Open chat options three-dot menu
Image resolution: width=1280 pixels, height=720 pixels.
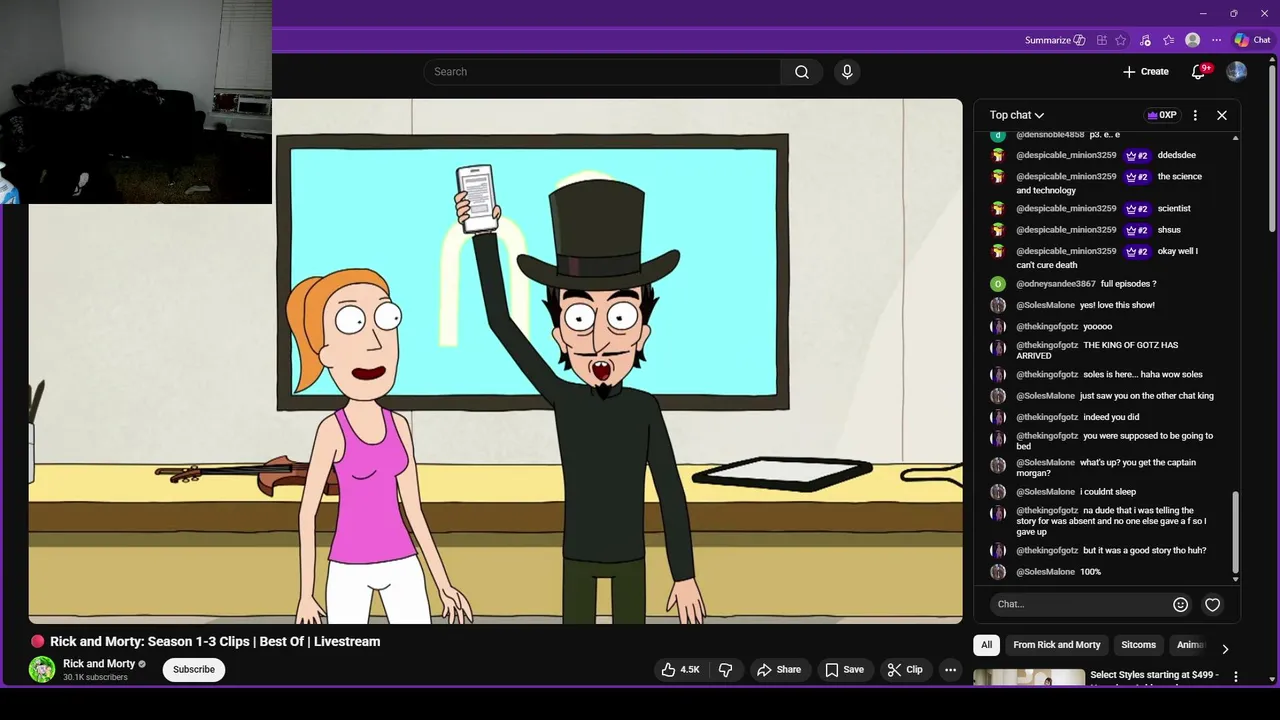1195,115
